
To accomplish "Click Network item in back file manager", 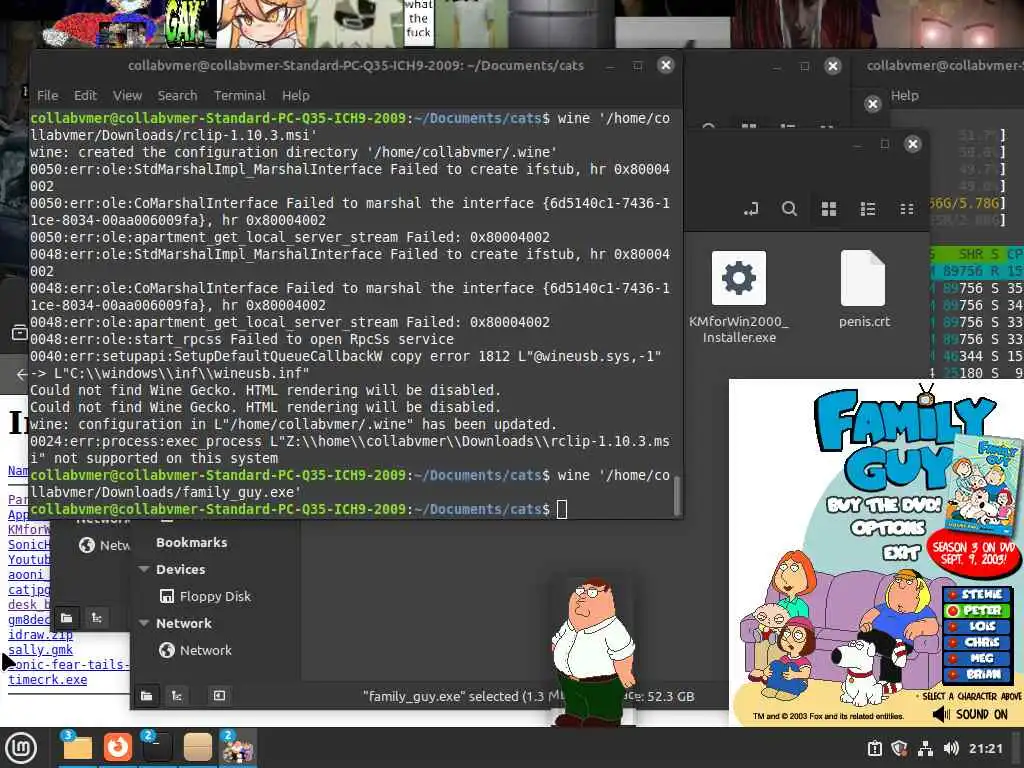I will coord(106,545).
